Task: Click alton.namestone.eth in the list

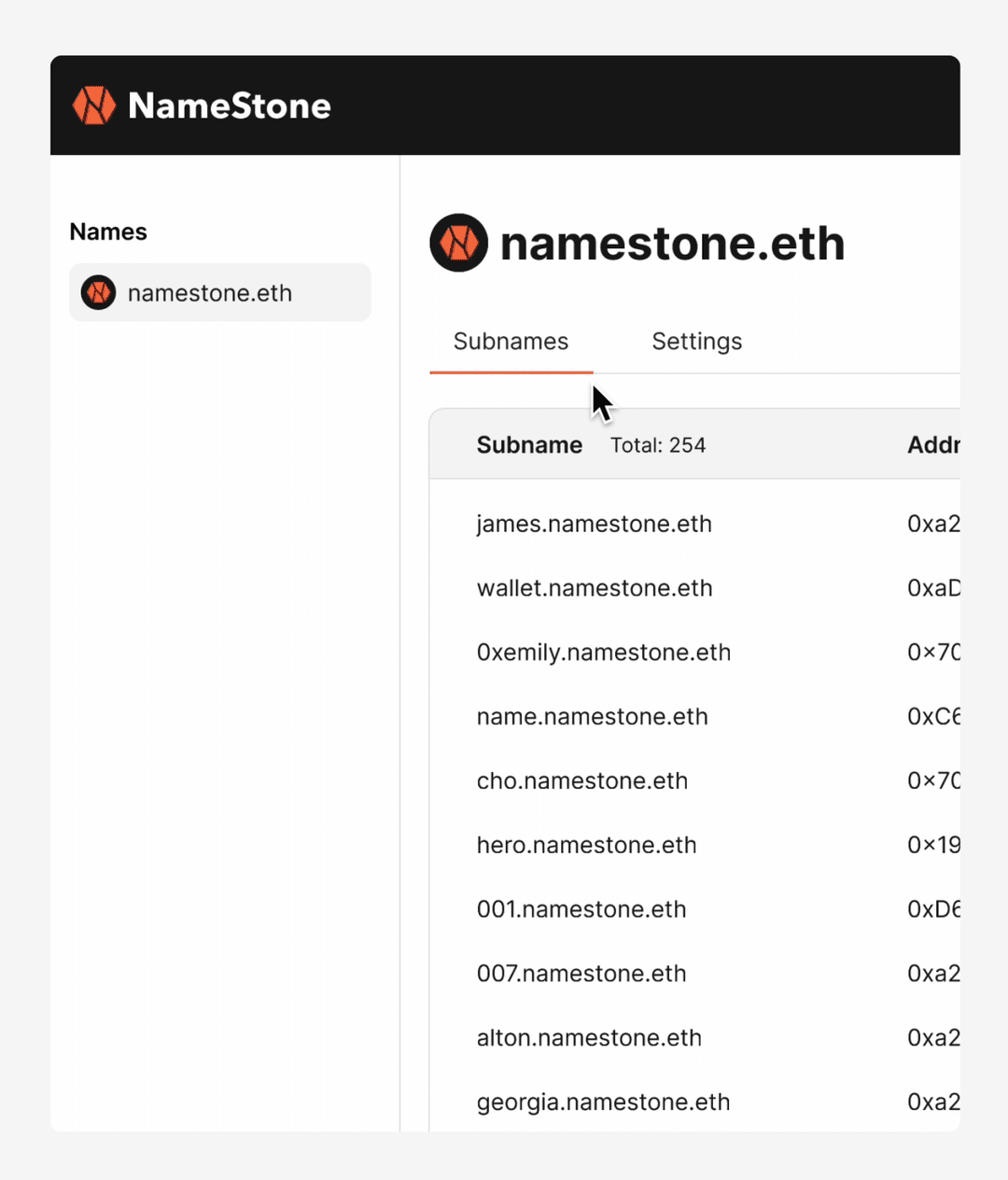Action: click(x=589, y=1037)
